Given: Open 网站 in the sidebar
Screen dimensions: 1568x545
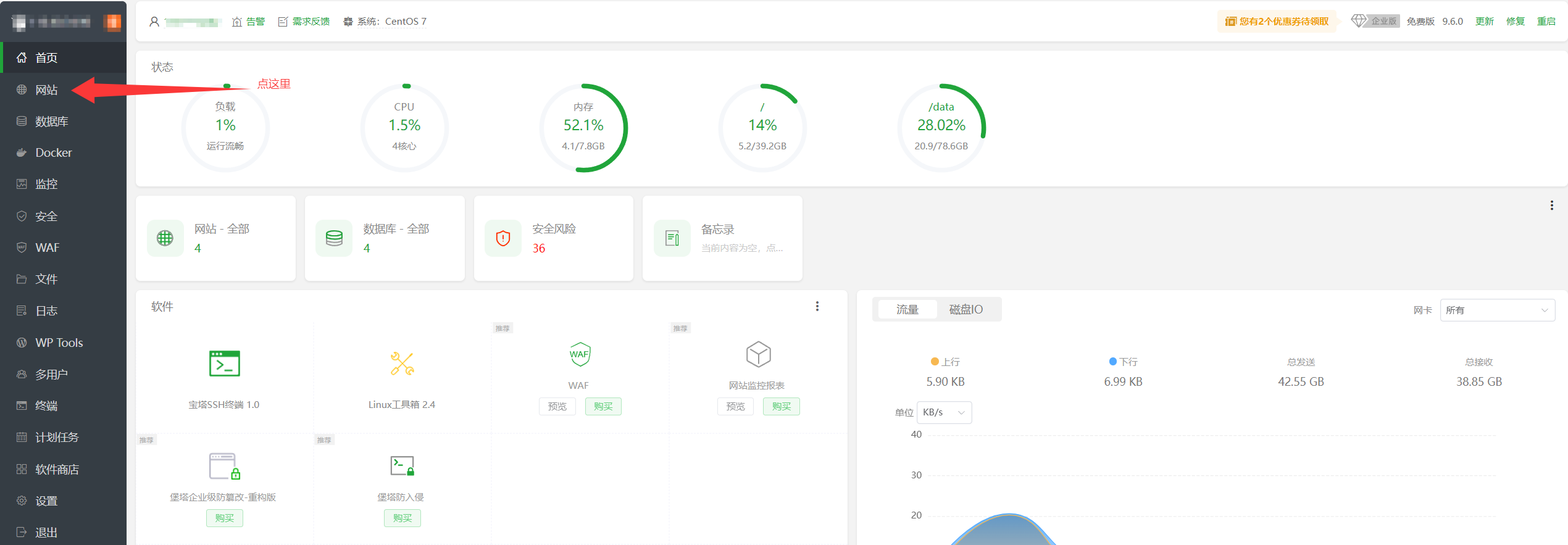Looking at the screenshot, I should [x=46, y=90].
